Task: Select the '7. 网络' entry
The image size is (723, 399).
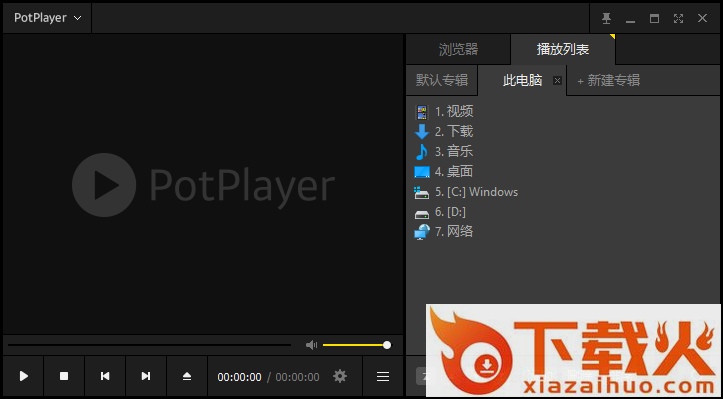Action: [x=454, y=232]
